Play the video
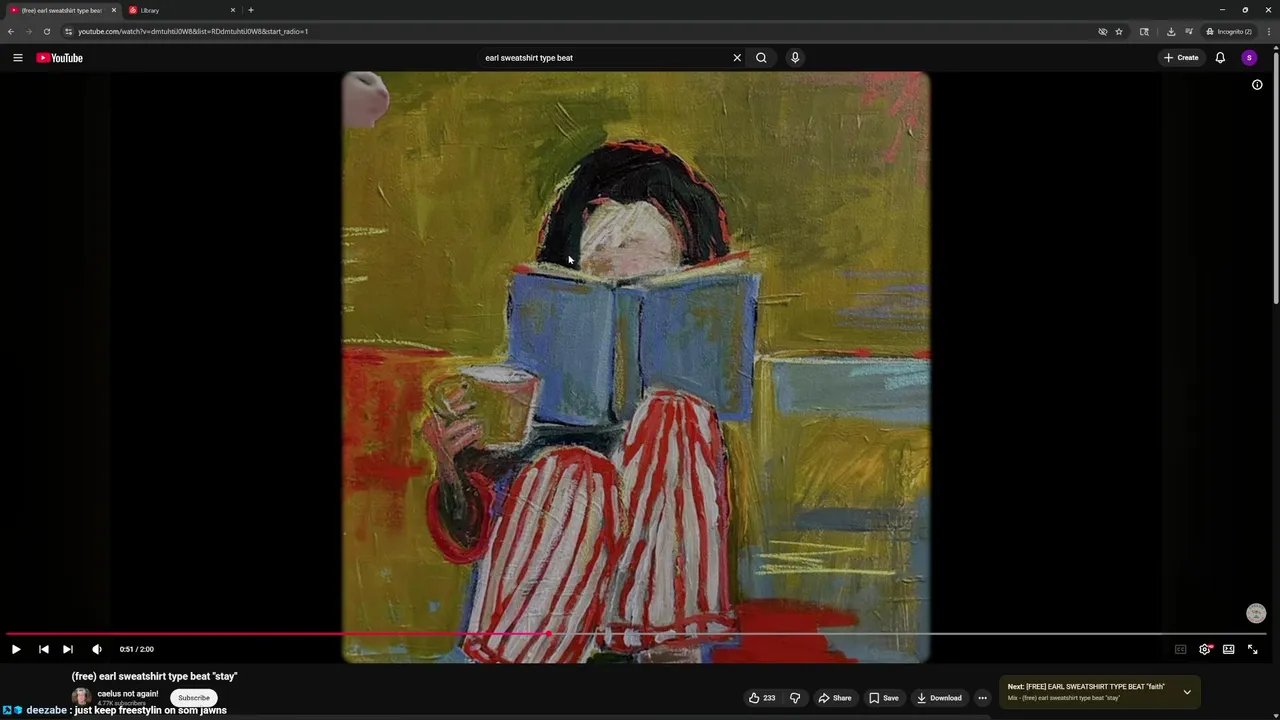The width and height of the screenshot is (1280, 720). pyautogui.click(x=16, y=649)
